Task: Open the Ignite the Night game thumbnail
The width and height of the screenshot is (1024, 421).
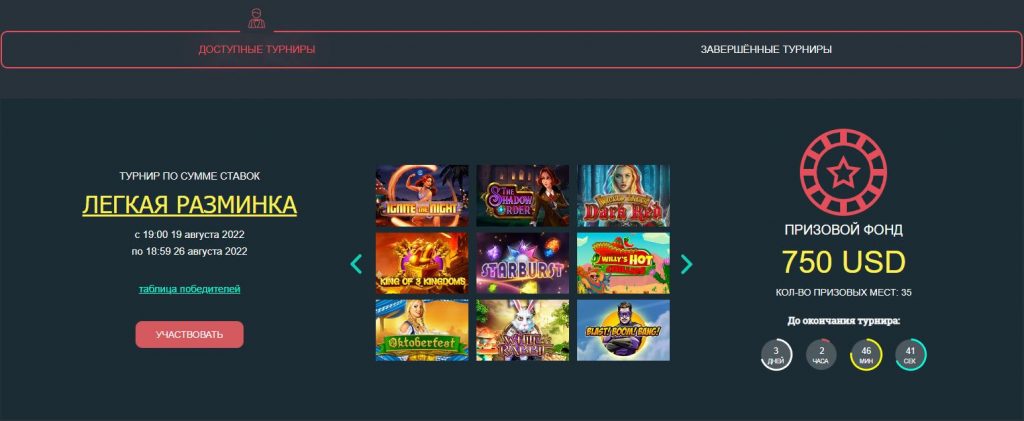Action: tap(422, 195)
